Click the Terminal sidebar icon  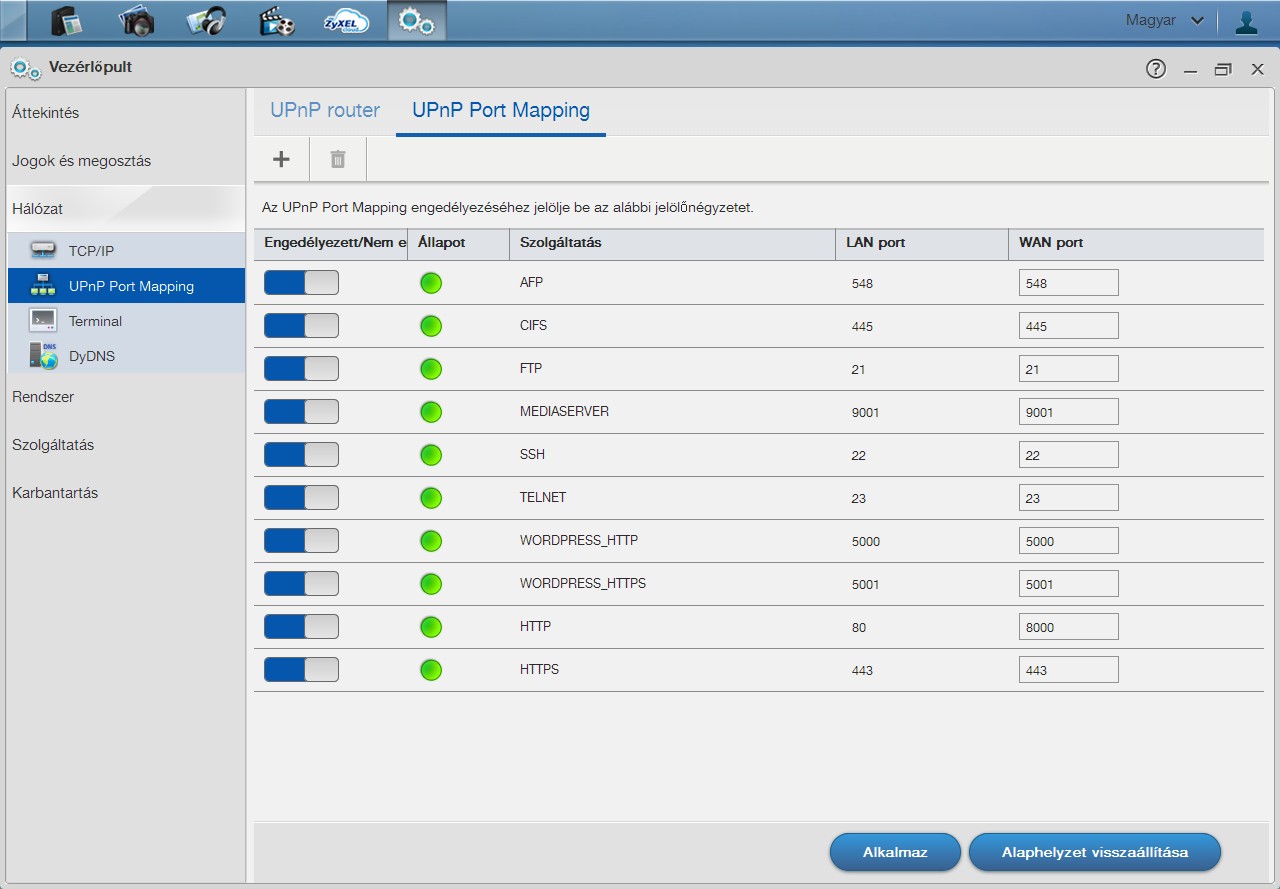(x=43, y=321)
